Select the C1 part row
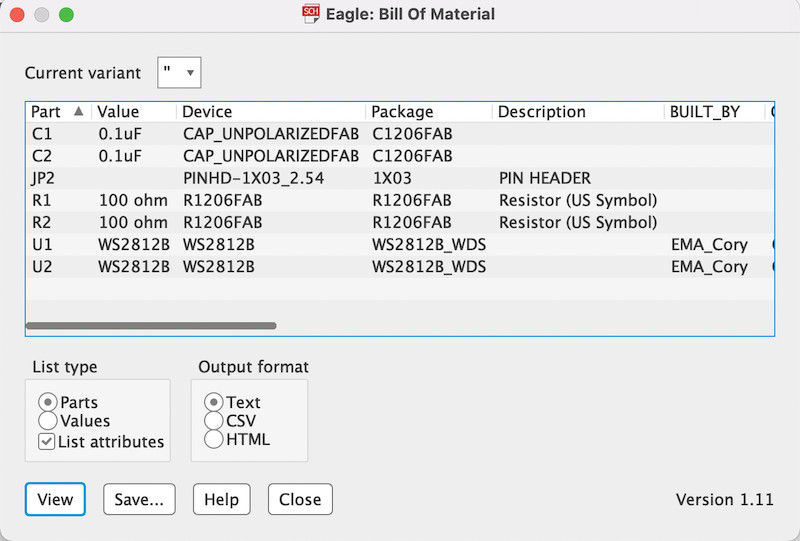 click(x=400, y=134)
